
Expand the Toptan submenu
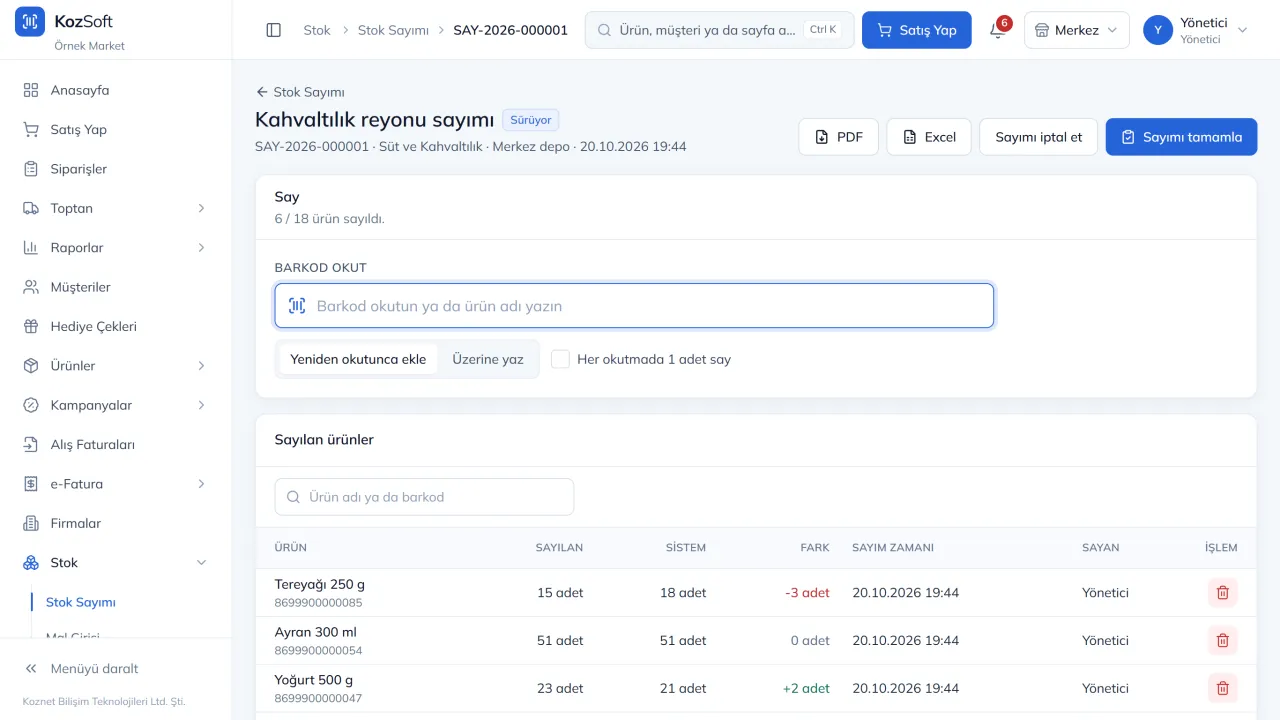pyautogui.click(x=115, y=208)
